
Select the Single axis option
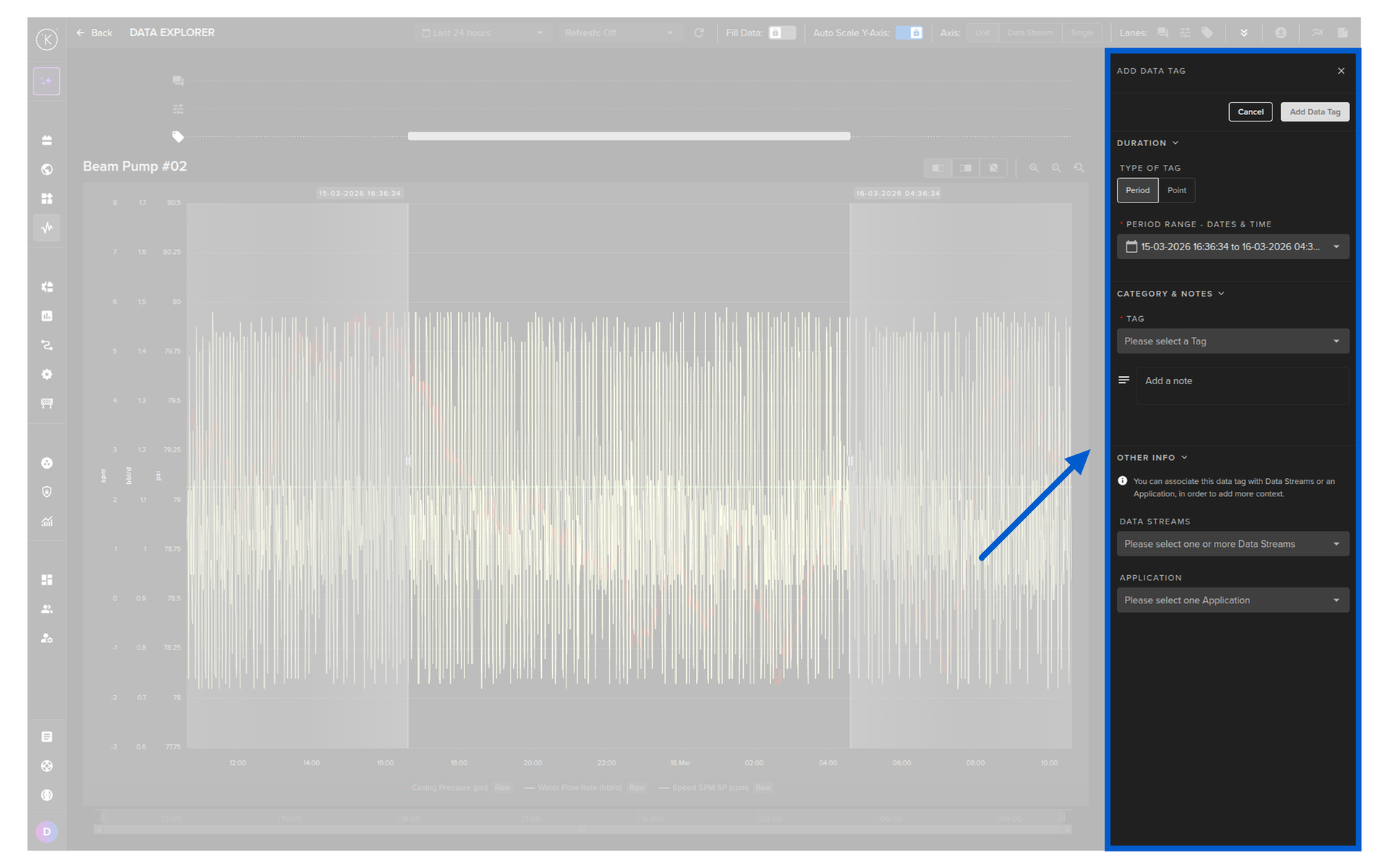click(1082, 33)
